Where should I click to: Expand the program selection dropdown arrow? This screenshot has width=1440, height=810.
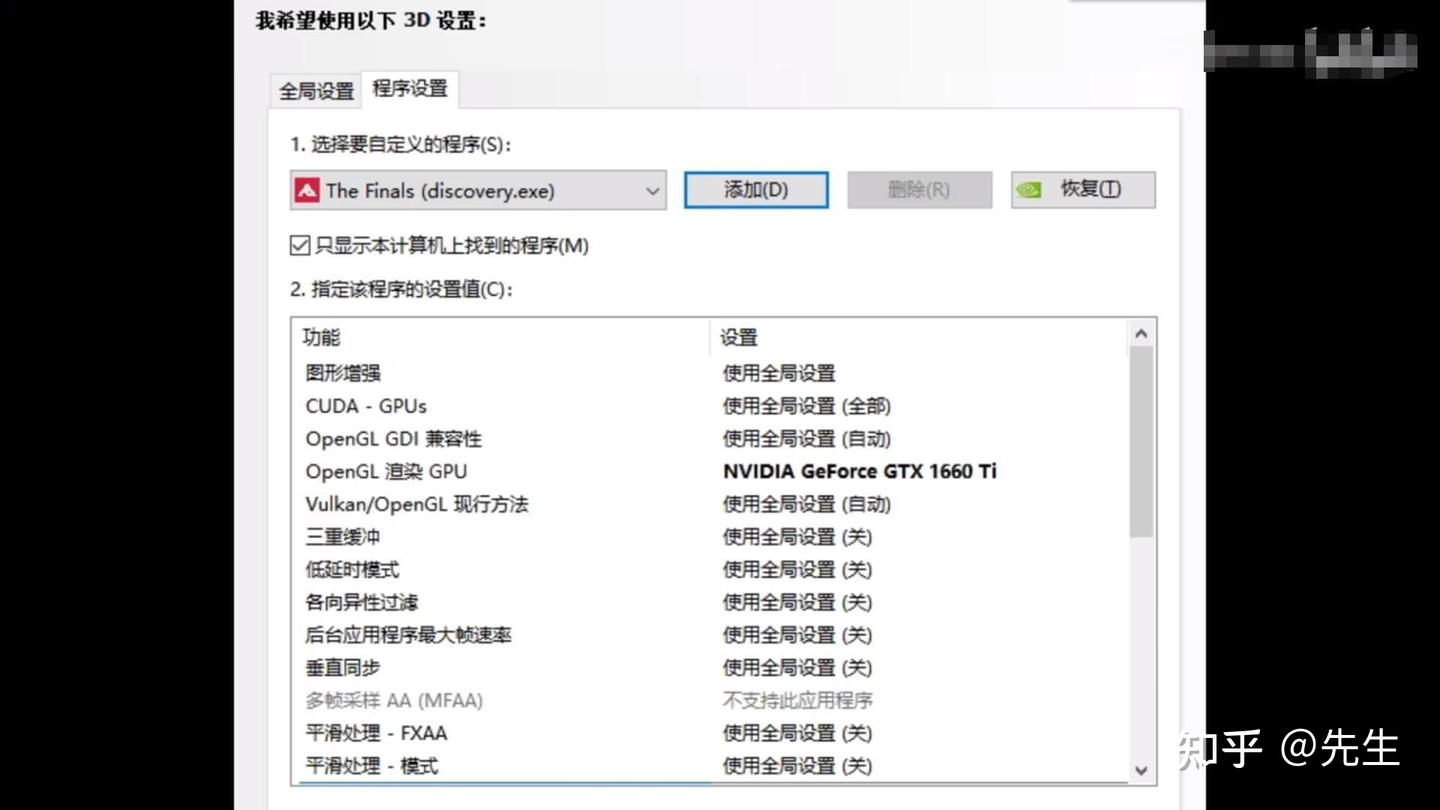[652, 190]
